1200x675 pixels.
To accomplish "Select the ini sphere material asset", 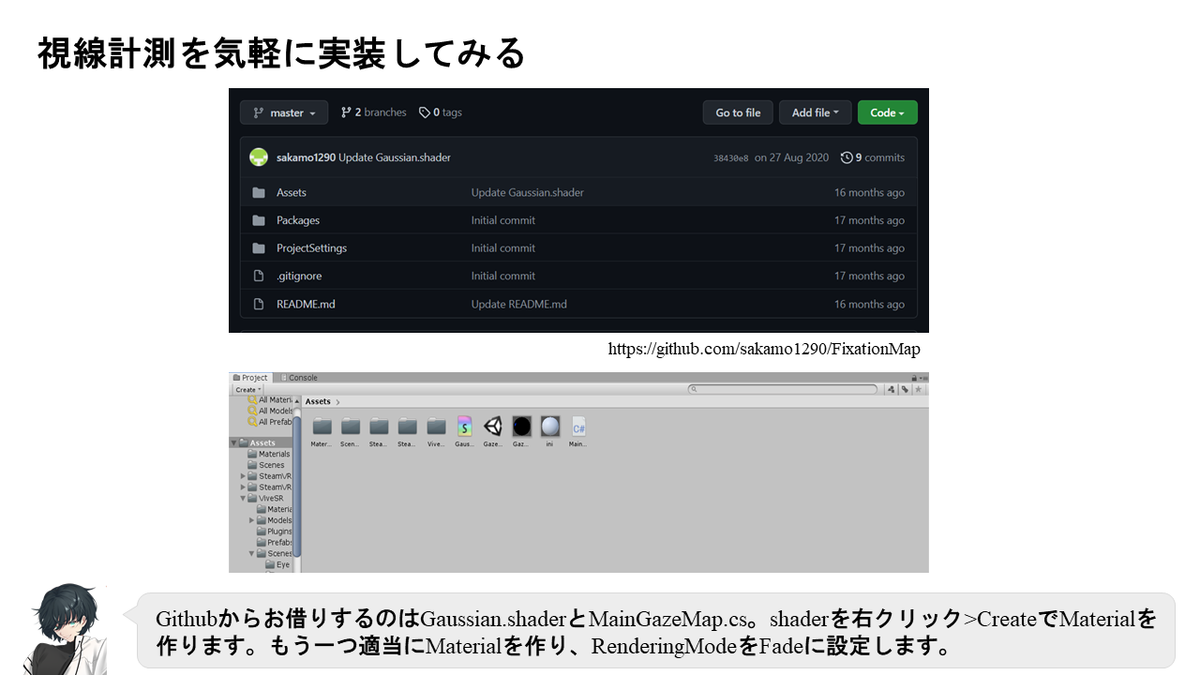I will coord(550,426).
